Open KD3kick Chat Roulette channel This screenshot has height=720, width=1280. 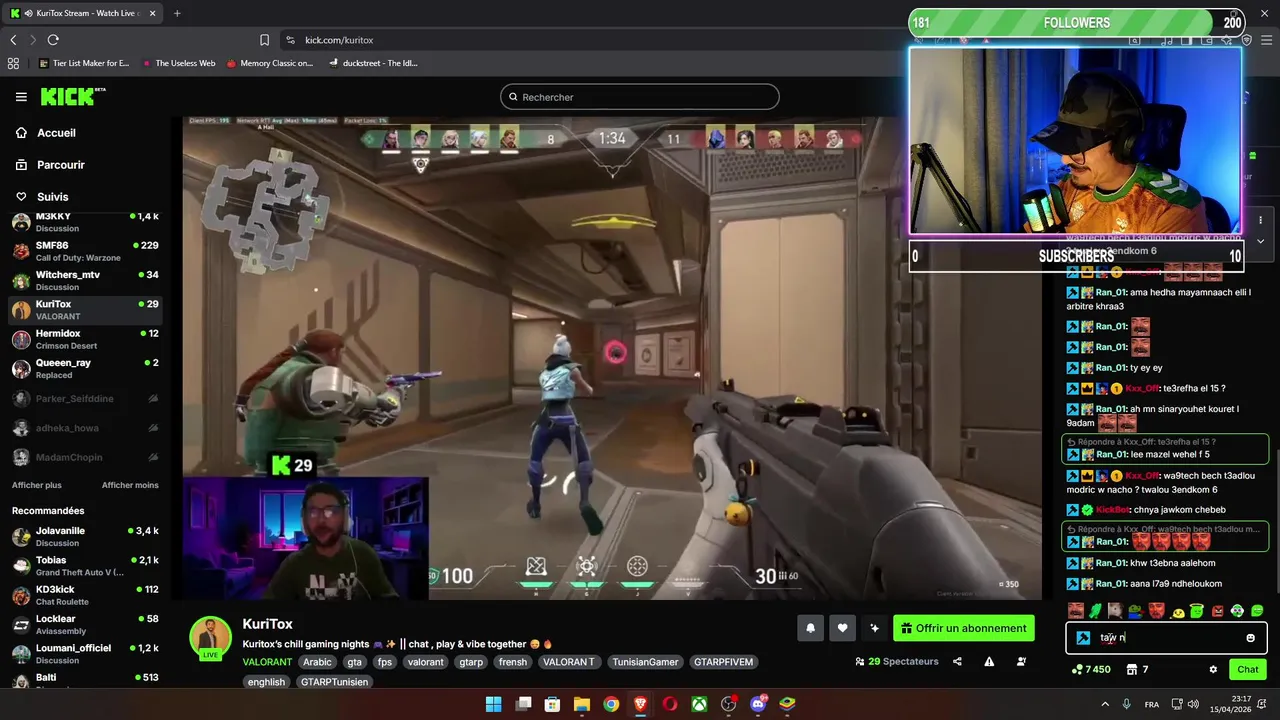coord(84,595)
